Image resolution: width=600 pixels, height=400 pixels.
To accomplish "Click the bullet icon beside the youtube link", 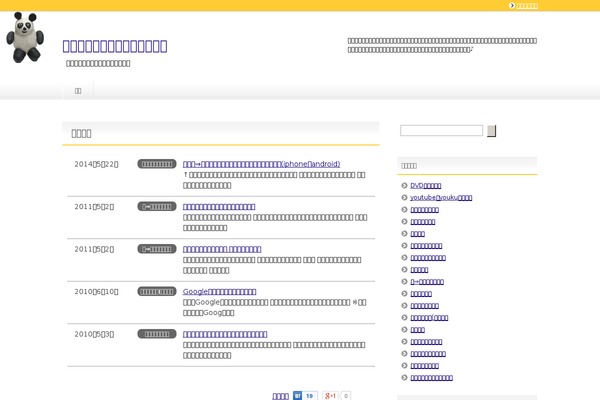I will 404,198.
